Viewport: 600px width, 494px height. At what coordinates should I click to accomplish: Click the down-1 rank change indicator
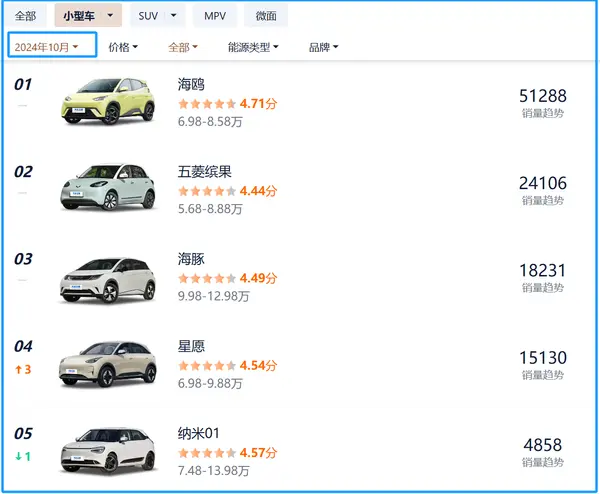pyautogui.click(x=23, y=457)
